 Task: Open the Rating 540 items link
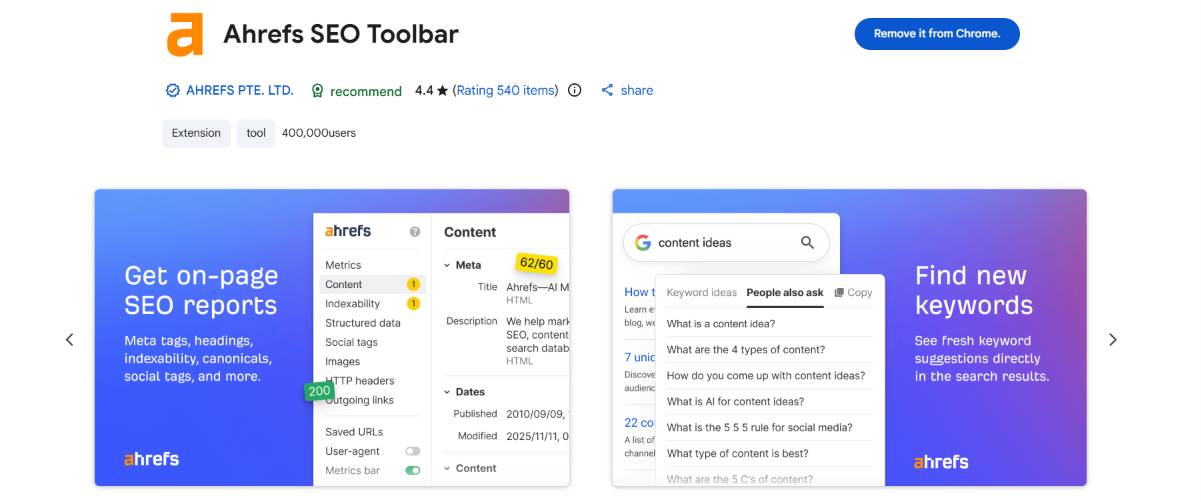(505, 90)
